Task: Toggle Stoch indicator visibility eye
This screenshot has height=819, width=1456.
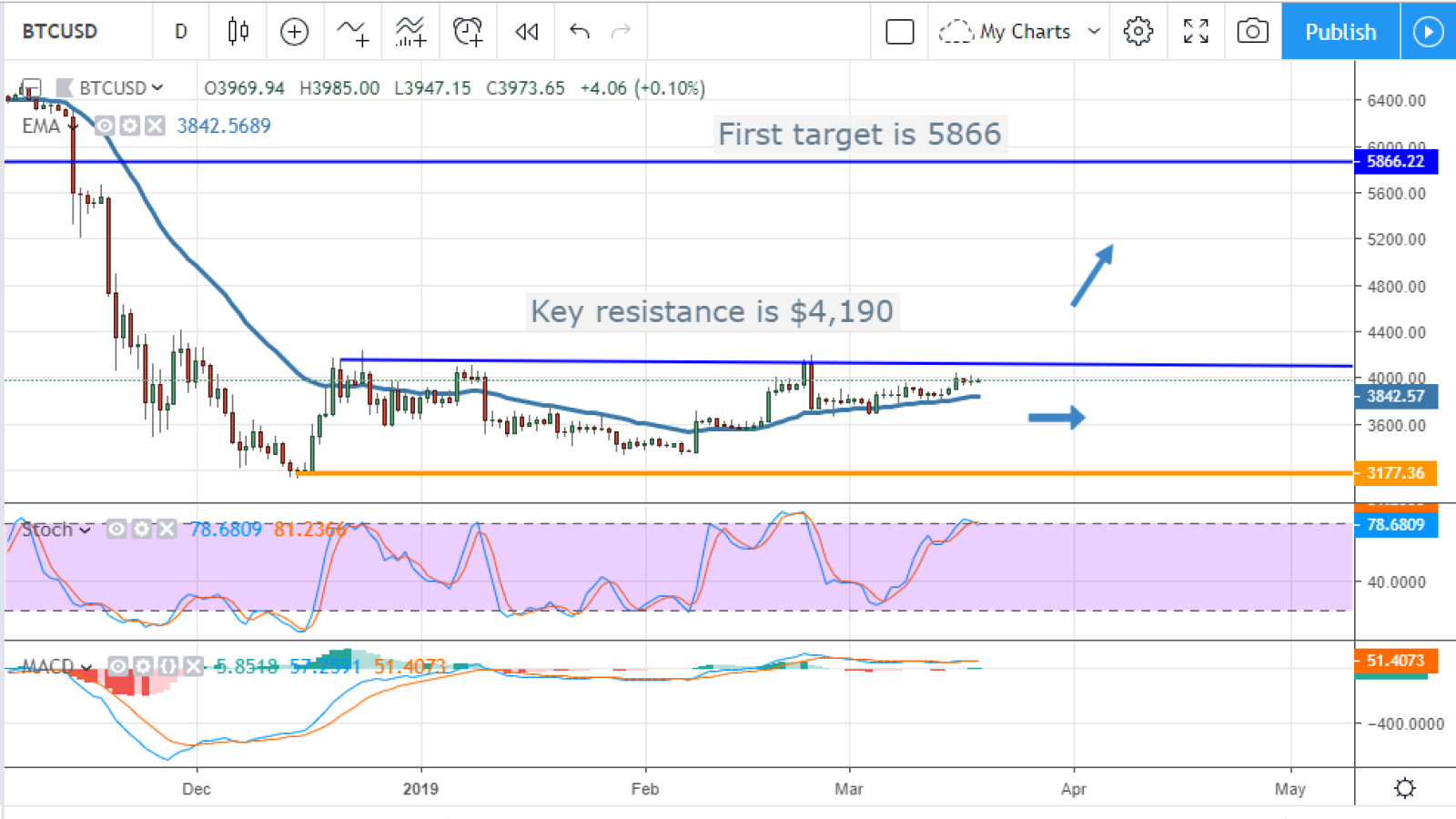Action: (x=116, y=530)
